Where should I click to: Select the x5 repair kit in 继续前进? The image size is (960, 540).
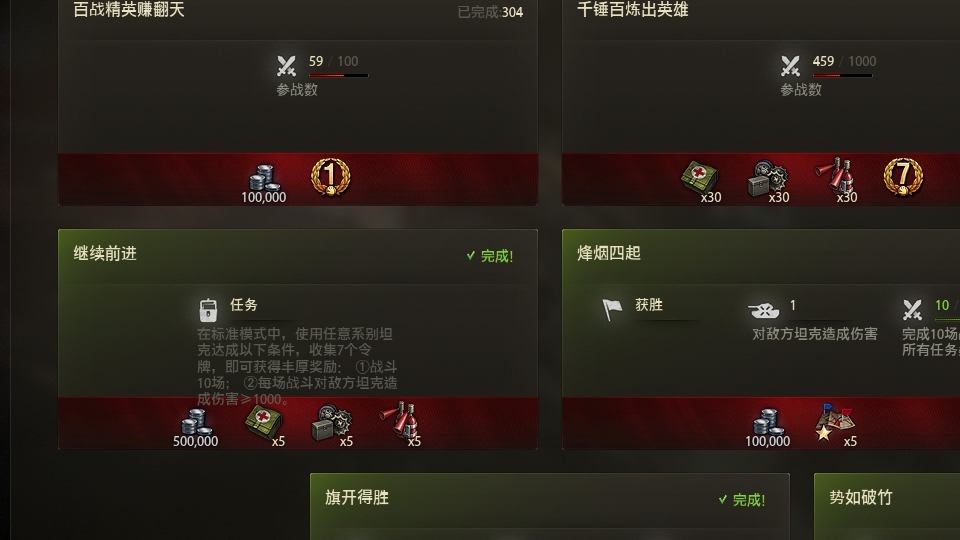tap(332, 426)
